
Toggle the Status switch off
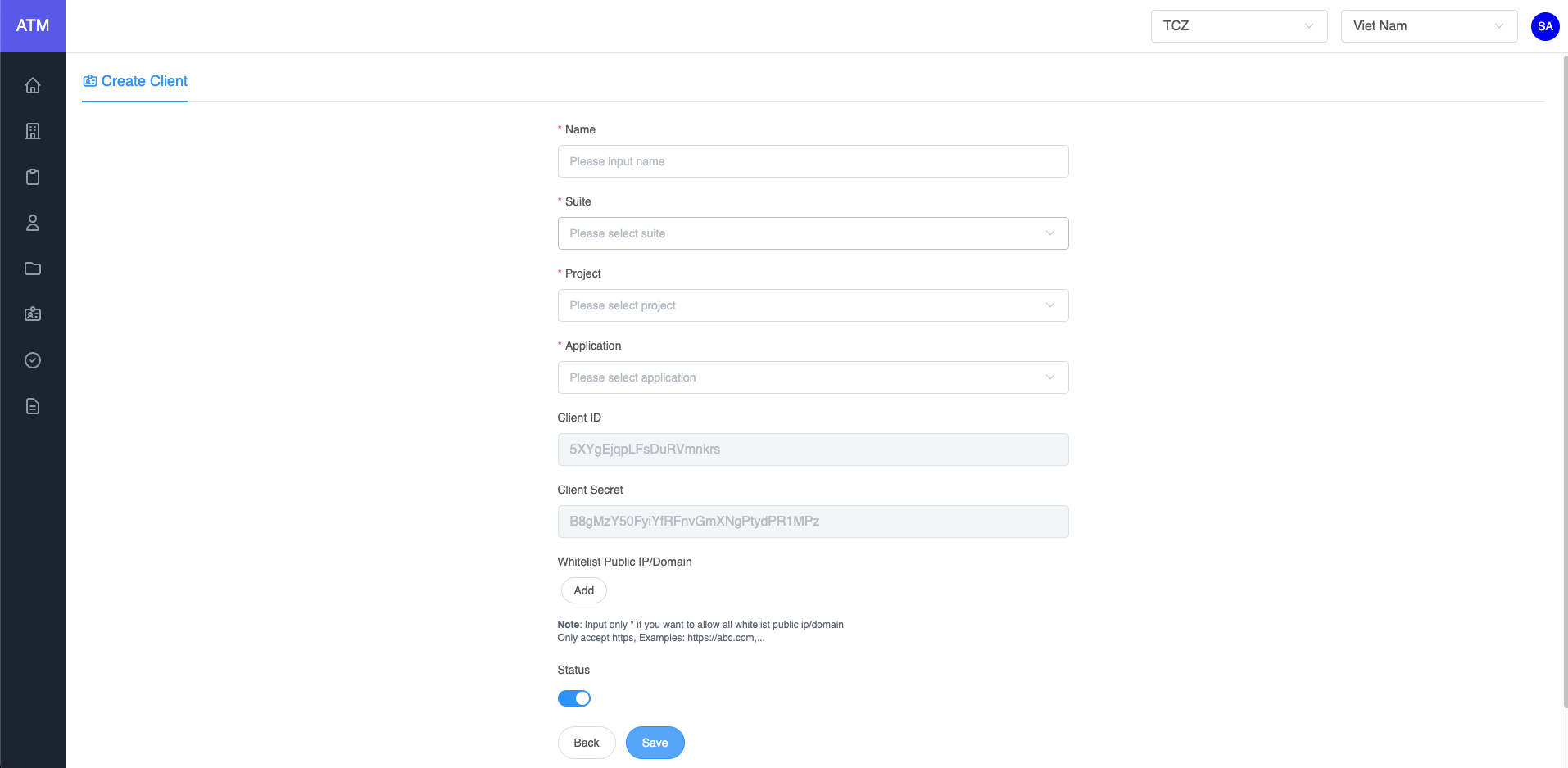coord(574,698)
